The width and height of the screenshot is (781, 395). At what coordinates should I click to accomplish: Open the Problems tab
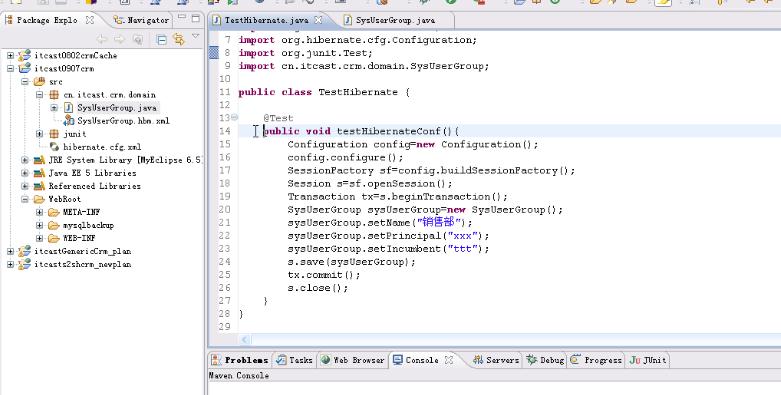(x=240, y=360)
